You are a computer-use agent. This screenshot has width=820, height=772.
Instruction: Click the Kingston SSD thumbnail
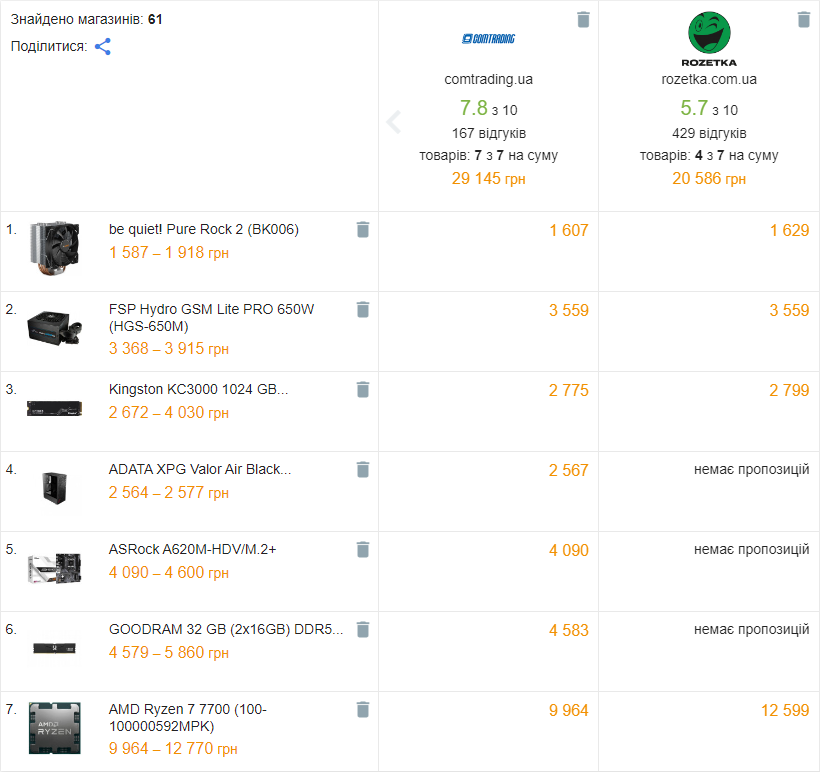click(x=54, y=408)
